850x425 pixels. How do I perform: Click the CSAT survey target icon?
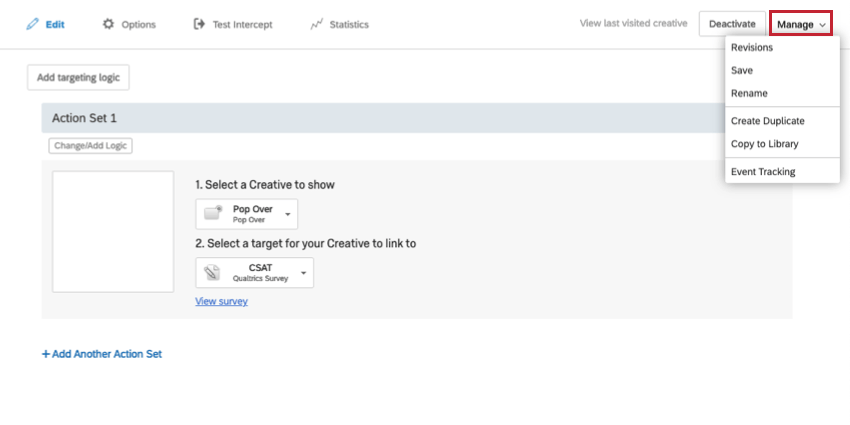point(212,273)
